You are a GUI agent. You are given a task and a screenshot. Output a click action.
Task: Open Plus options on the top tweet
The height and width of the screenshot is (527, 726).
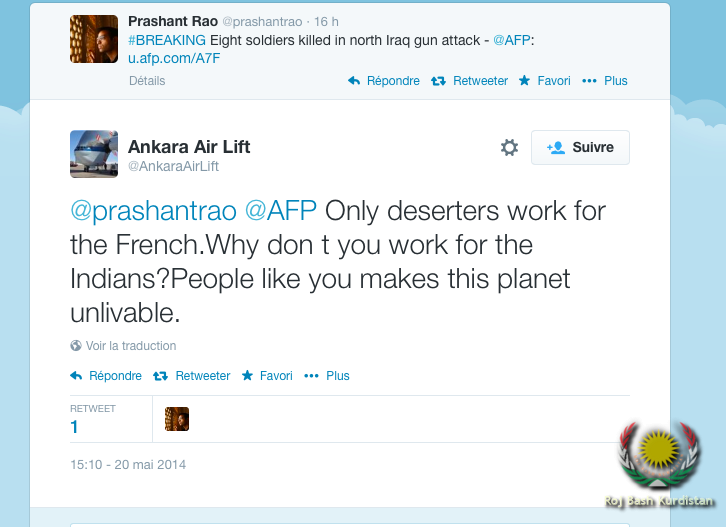point(605,81)
